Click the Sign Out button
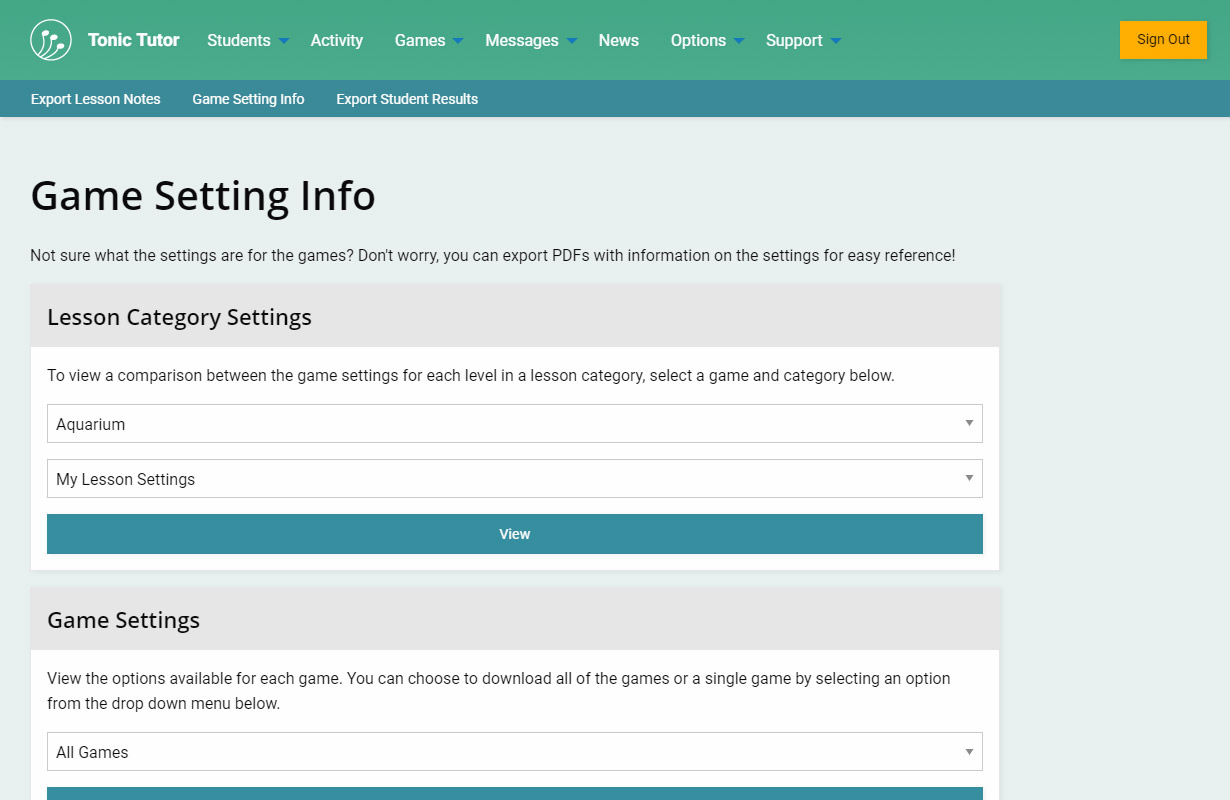The image size is (1230, 800). [x=1163, y=40]
